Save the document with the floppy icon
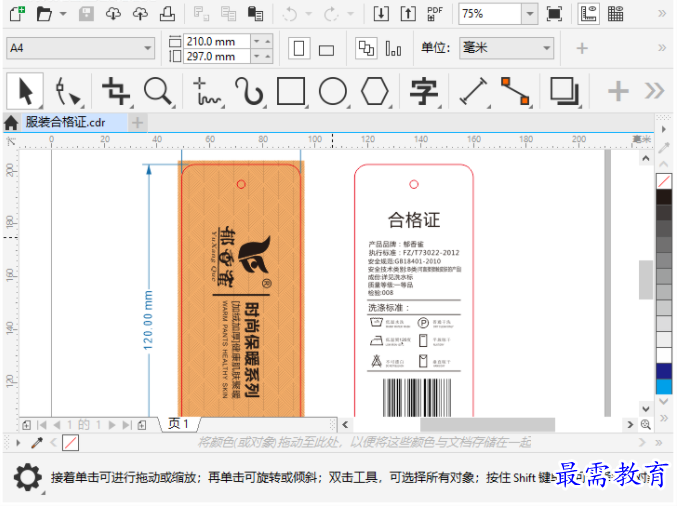Viewport: 677px width, 506px height. (x=86, y=14)
